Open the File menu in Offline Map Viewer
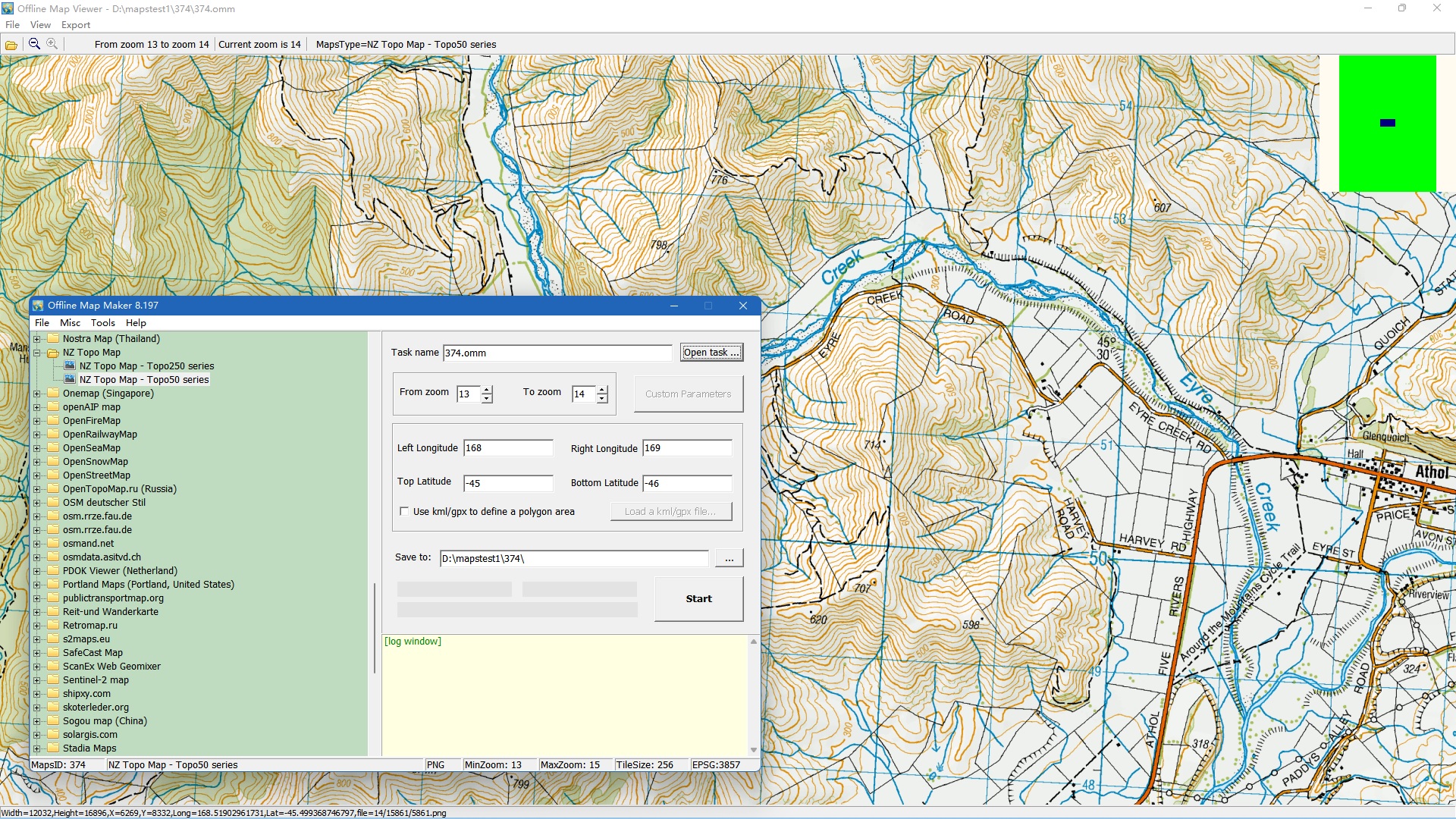The height and width of the screenshot is (819, 1456). tap(12, 24)
